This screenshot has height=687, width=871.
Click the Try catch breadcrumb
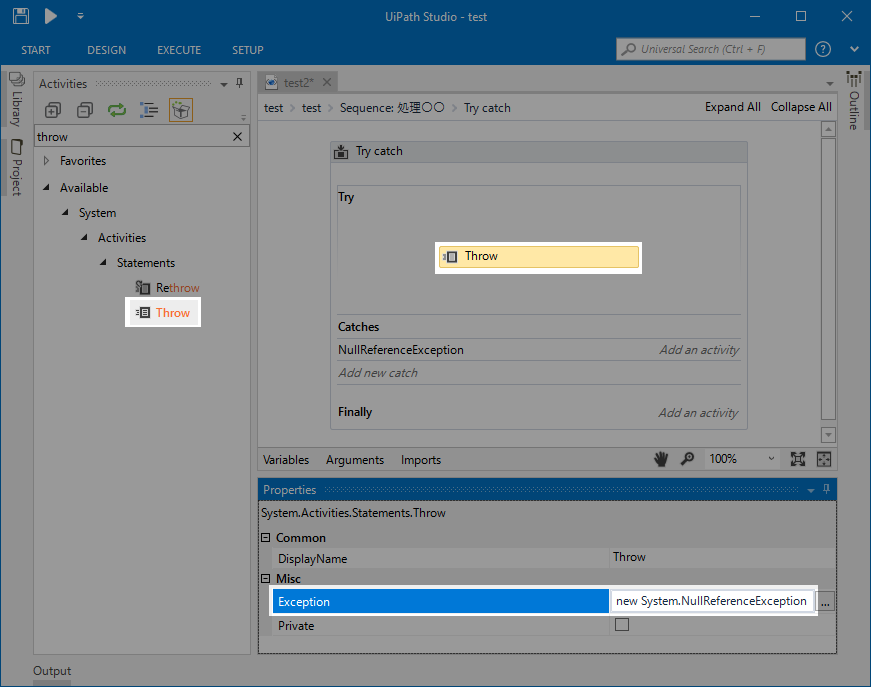pos(487,108)
